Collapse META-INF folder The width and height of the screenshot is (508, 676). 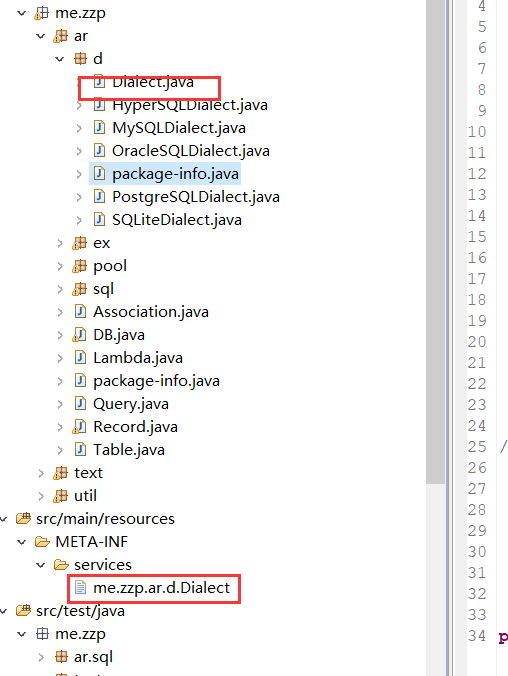tap(22, 542)
